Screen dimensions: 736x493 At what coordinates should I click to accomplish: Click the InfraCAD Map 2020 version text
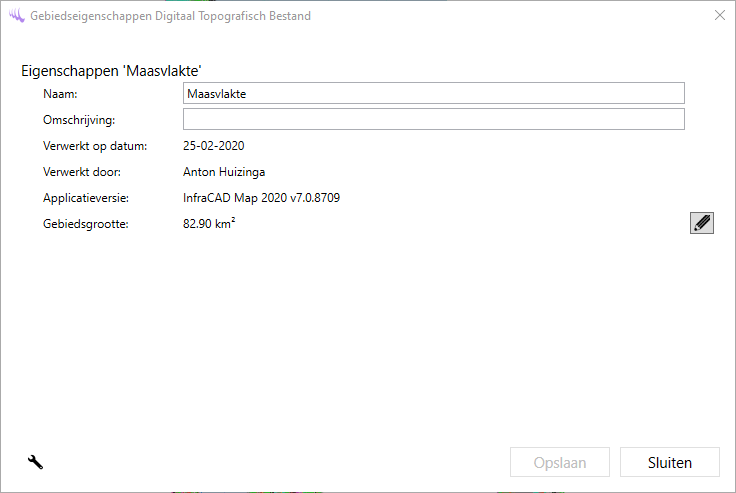tap(261, 198)
